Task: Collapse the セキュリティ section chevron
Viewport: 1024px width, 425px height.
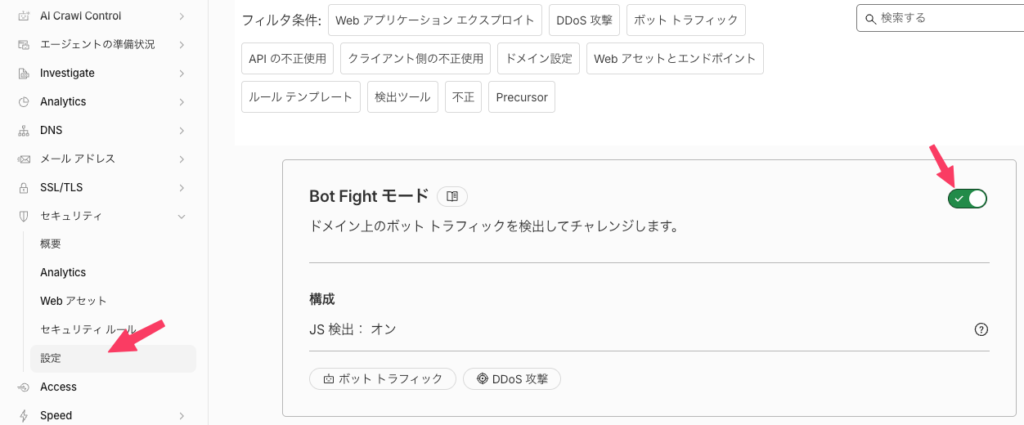Action: (x=182, y=216)
